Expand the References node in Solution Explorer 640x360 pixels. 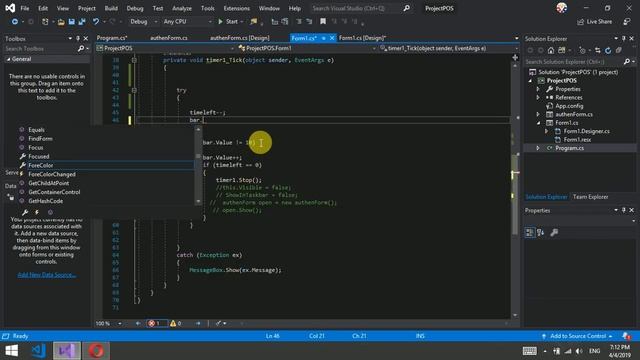pyautogui.click(x=538, y=98)
